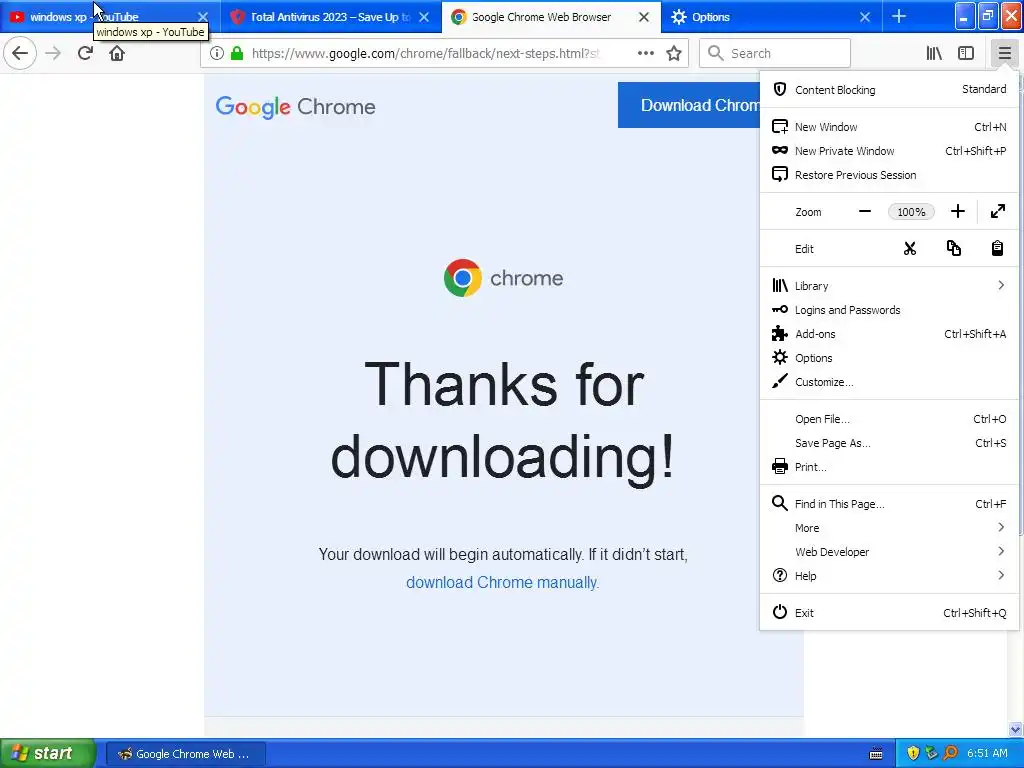
Task: Enter full screen from Zoom row
Action: [997, 211]
